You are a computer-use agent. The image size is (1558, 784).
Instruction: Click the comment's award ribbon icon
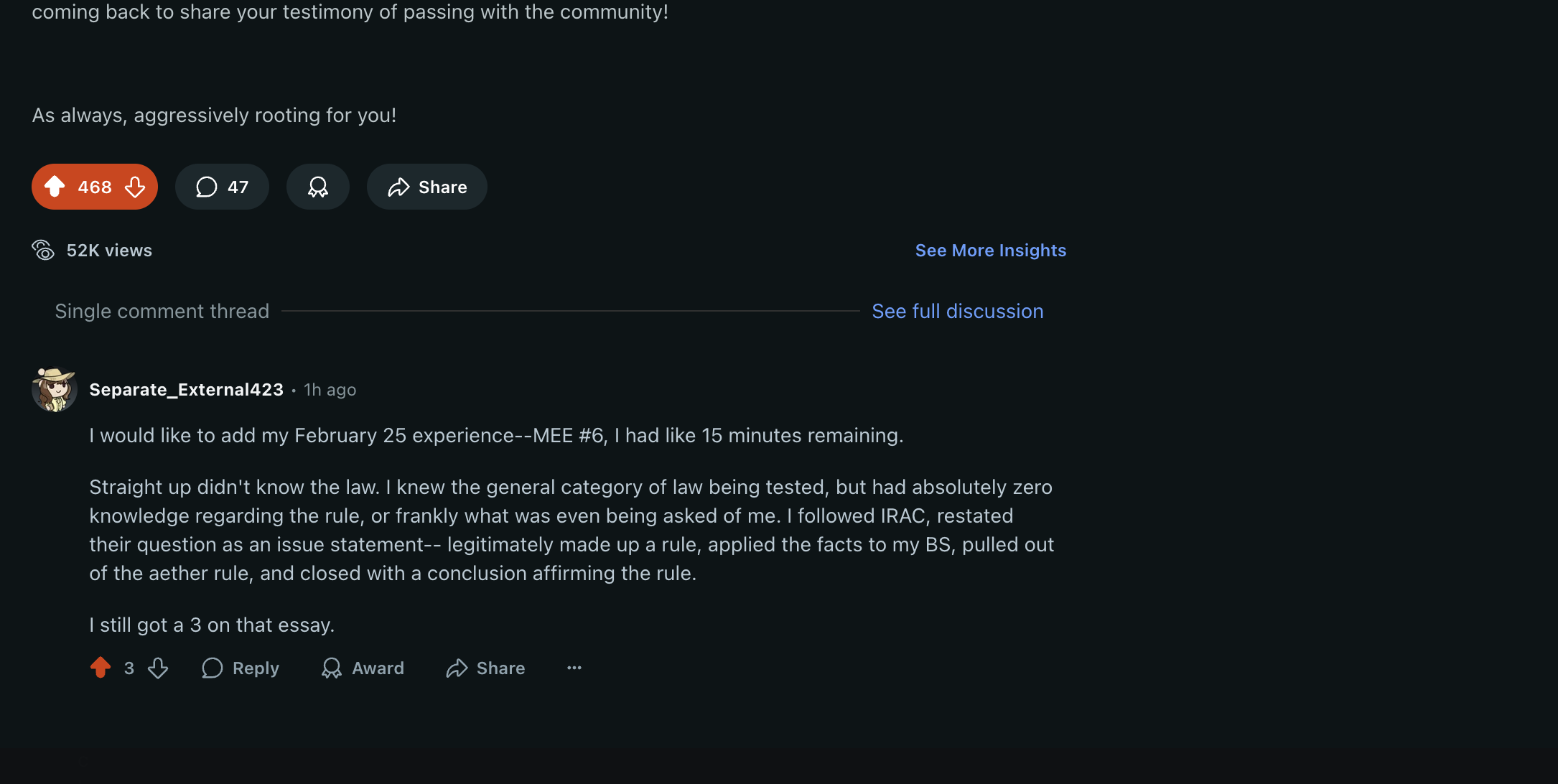click(331, 668)
